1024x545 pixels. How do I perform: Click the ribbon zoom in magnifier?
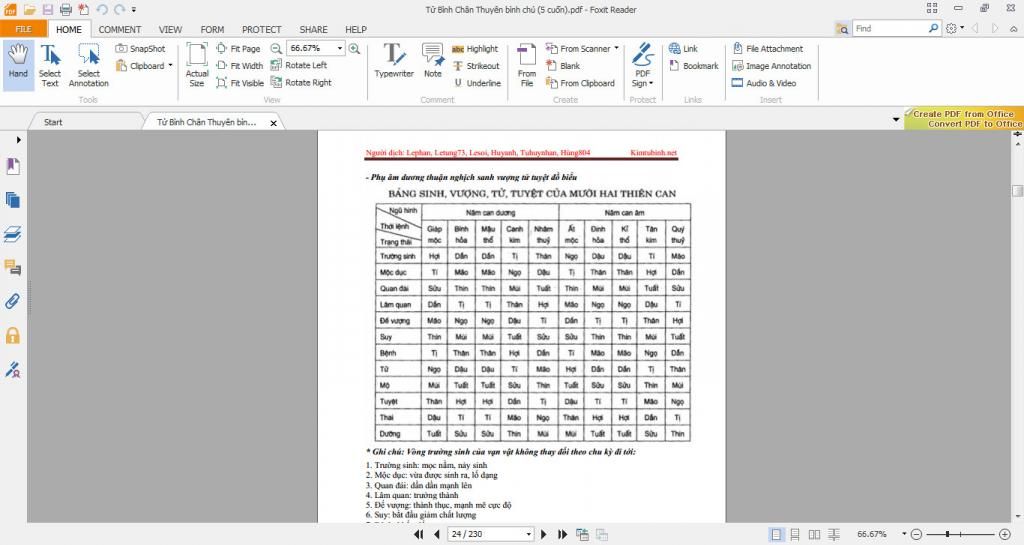coord(355,48)
